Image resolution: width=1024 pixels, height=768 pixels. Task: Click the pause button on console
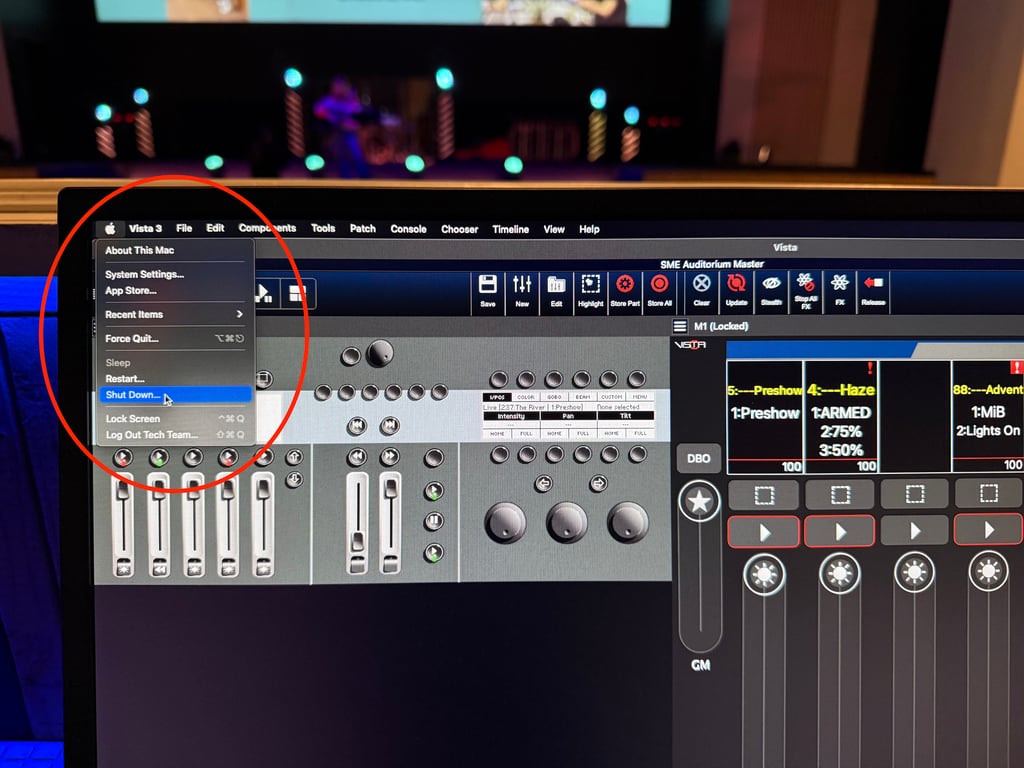pos(434,521)
